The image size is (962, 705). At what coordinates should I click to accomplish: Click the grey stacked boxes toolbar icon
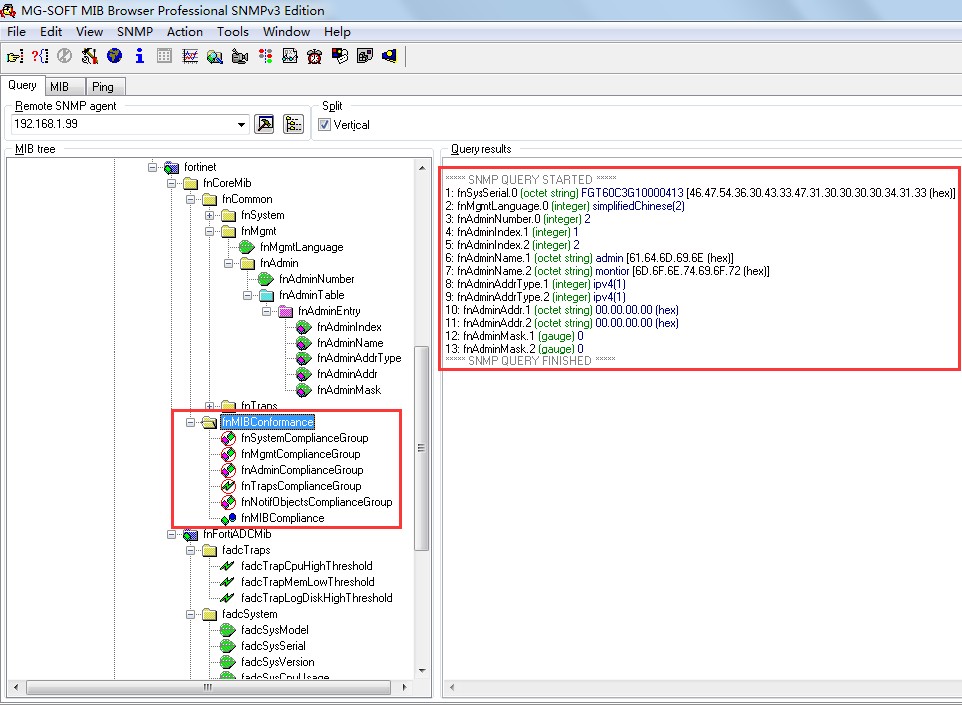click(x=365, y=56)
